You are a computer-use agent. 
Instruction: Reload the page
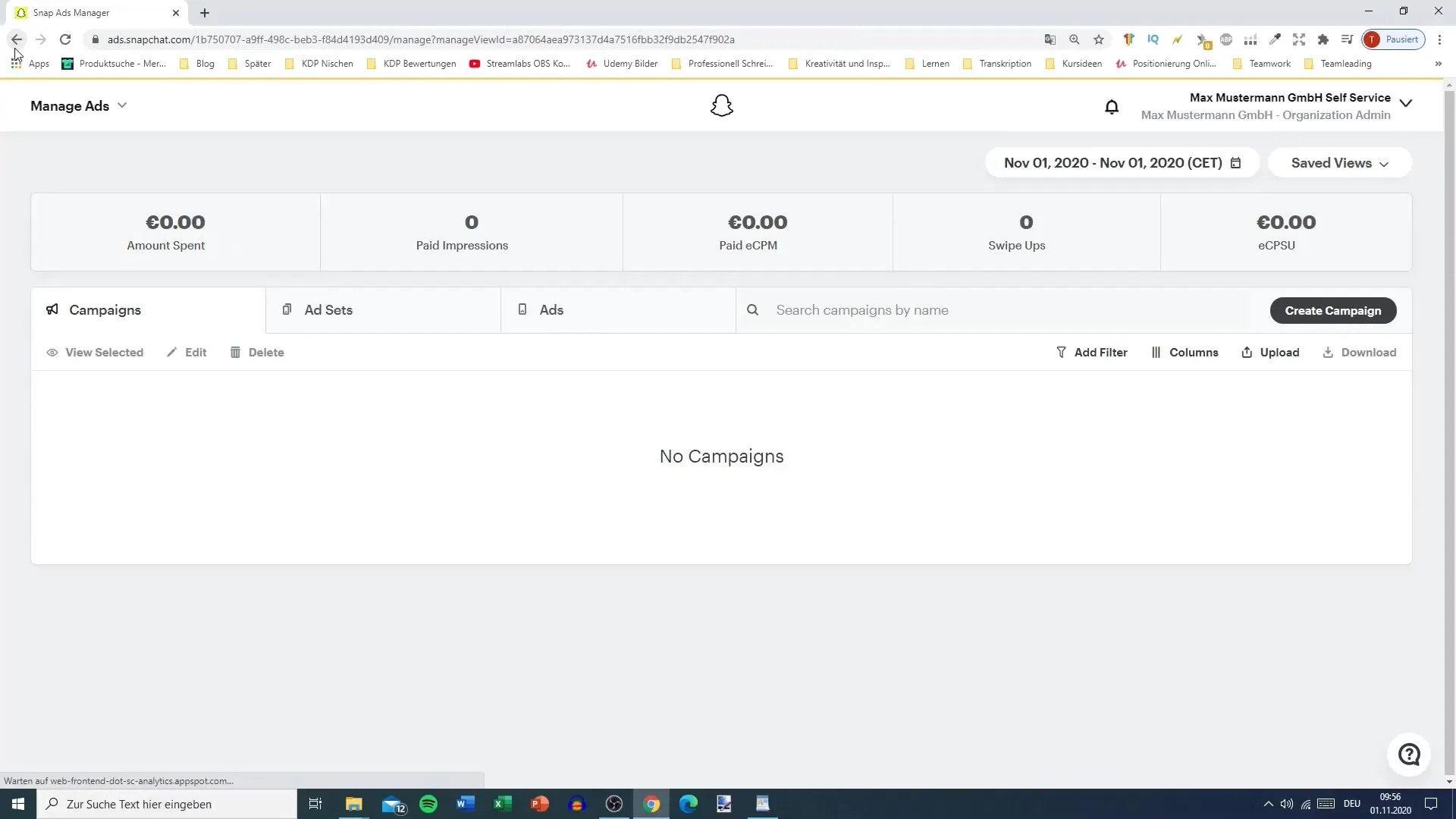65,39
